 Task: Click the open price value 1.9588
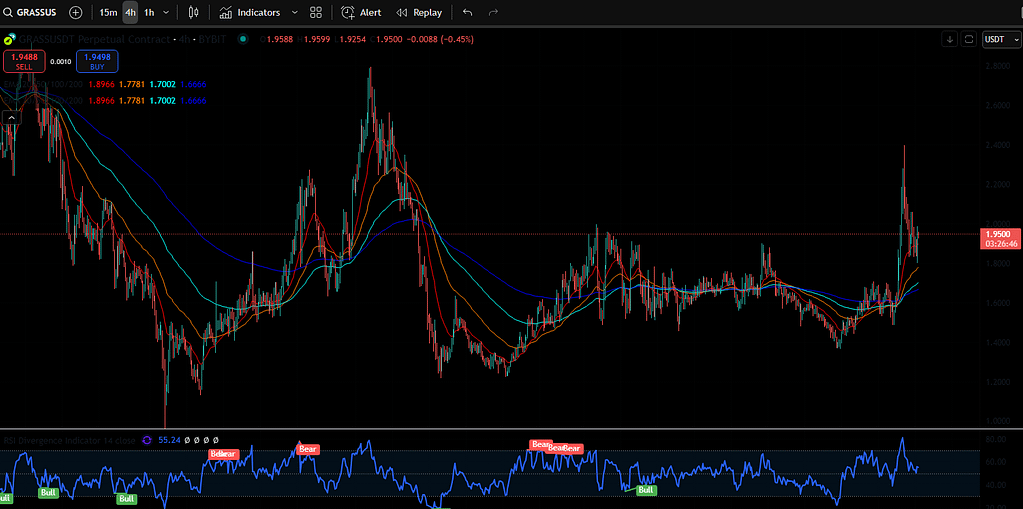281,39
